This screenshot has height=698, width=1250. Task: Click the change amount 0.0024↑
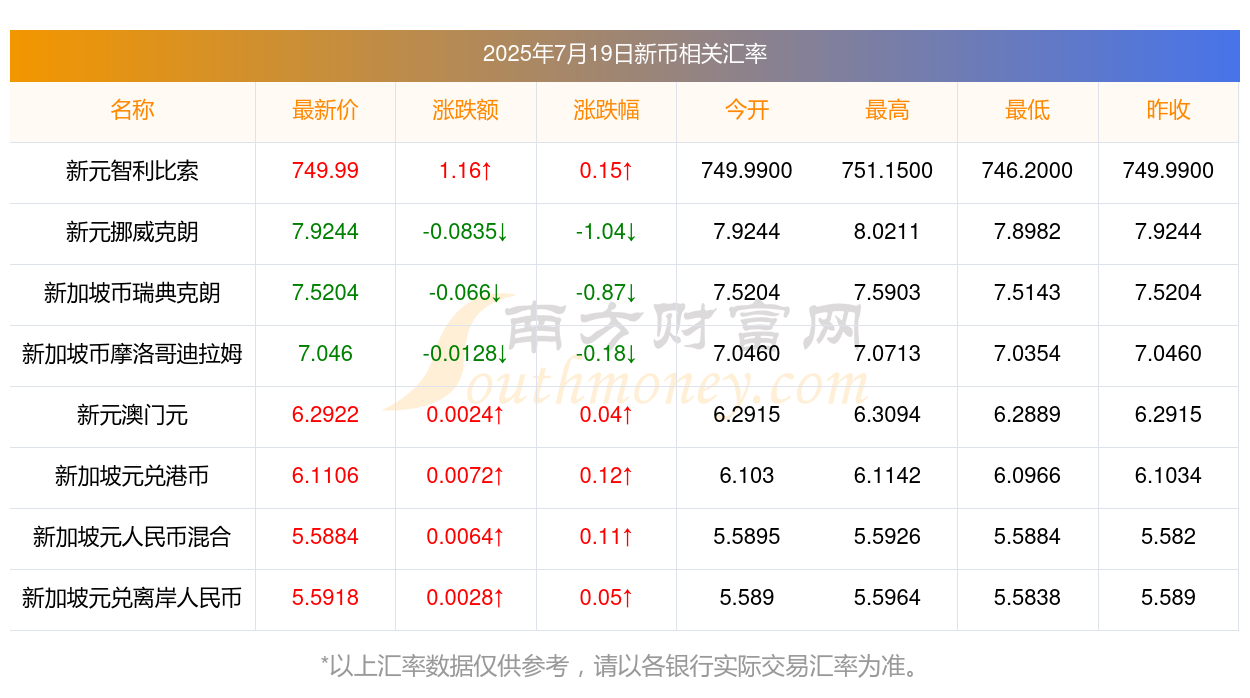466,415
